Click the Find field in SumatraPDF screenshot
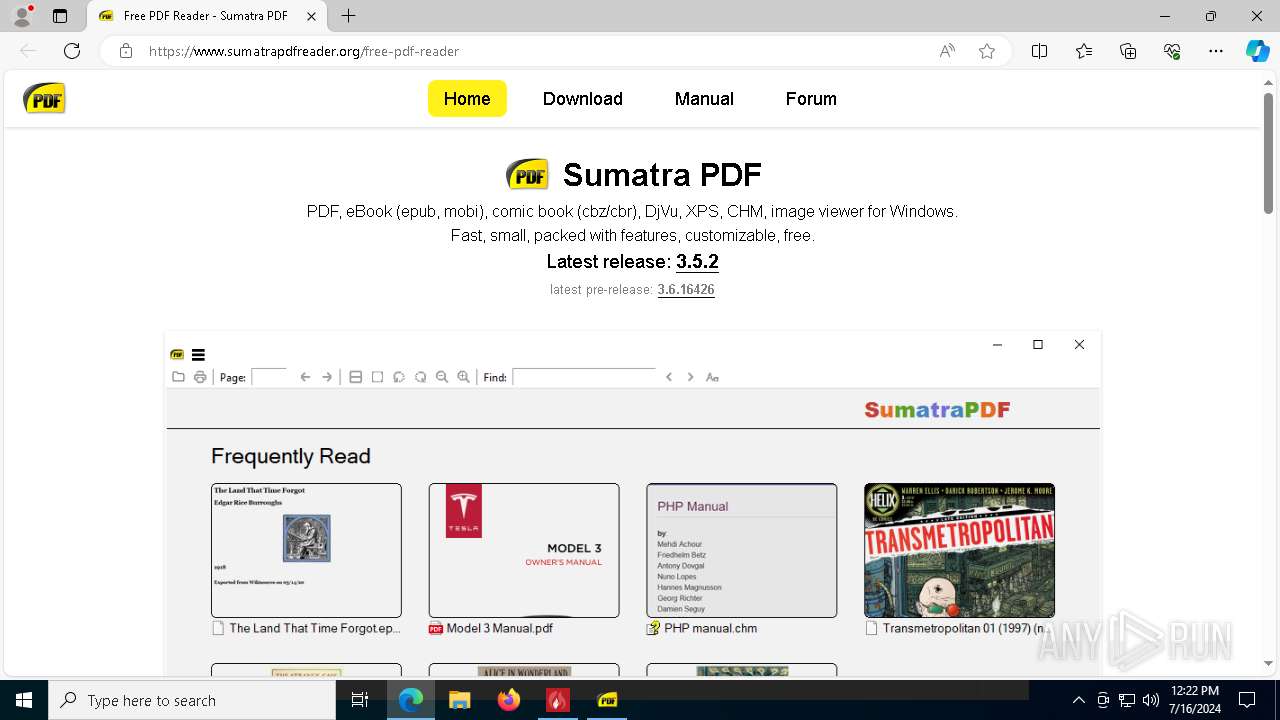 585,377
